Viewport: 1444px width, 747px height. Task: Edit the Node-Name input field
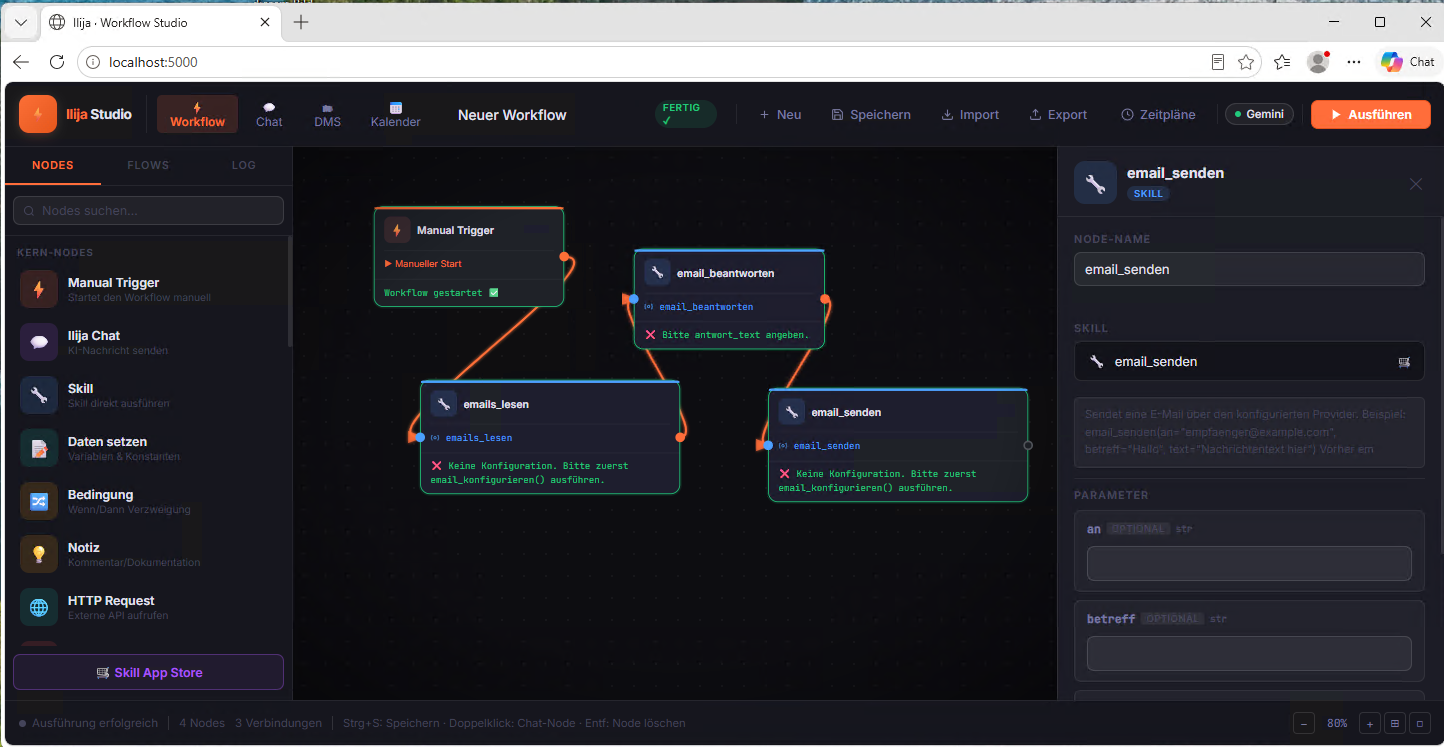pyautogui.click(x=1249, y=269)
